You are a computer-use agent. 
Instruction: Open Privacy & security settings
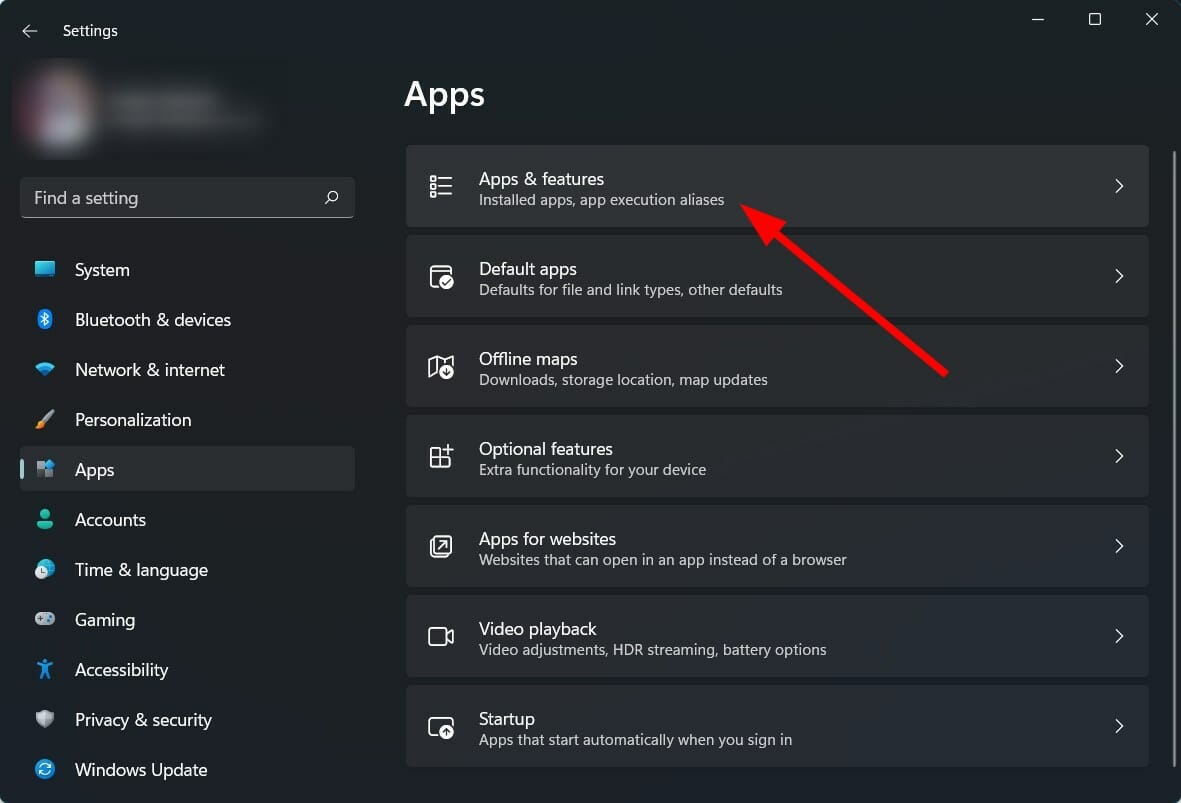[x=143, y=719]
